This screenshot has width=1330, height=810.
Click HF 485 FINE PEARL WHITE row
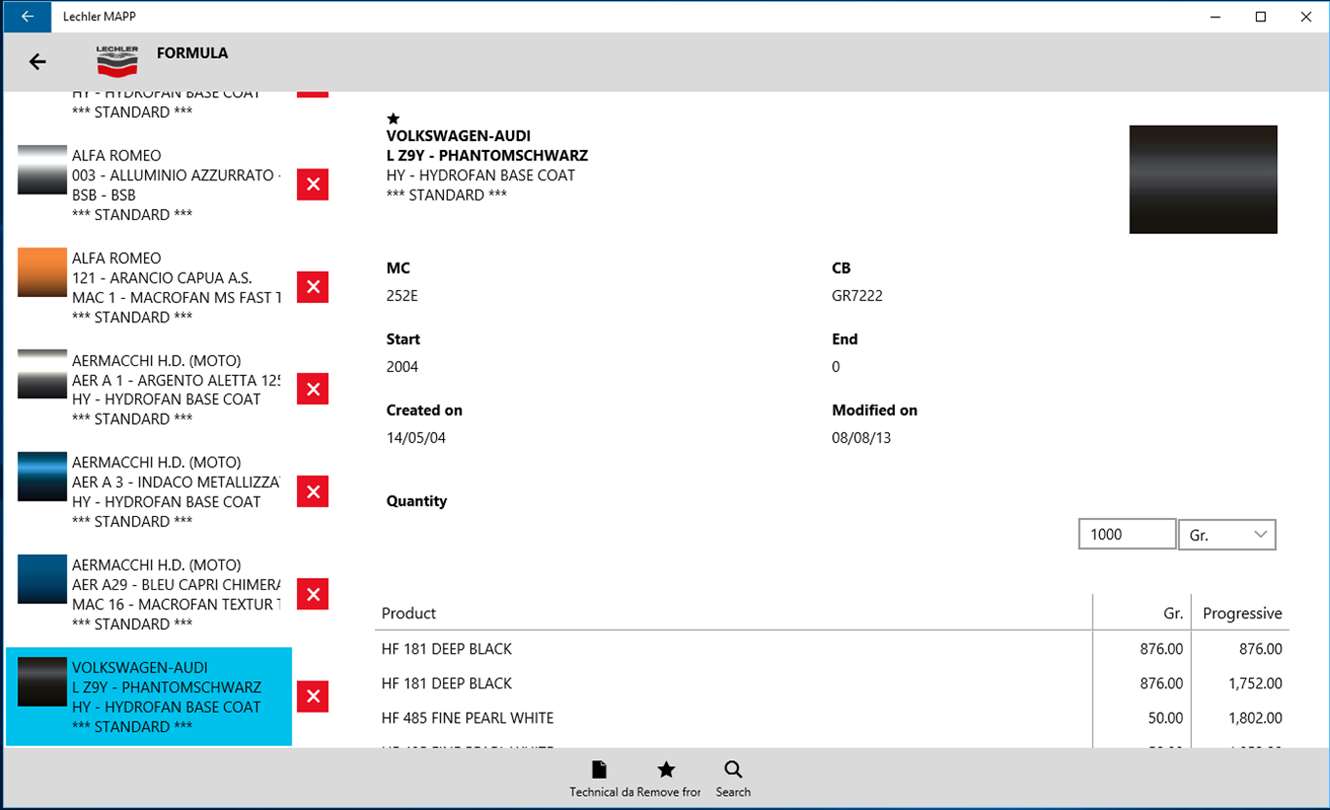(x=832, y=718)
